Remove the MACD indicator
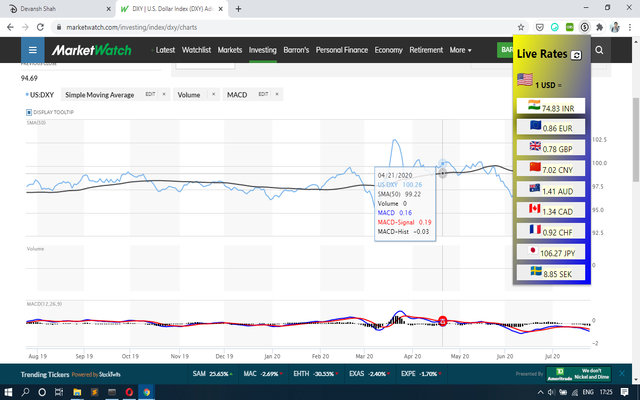Viewport: 640px width, 400px height. coord(277,94)
